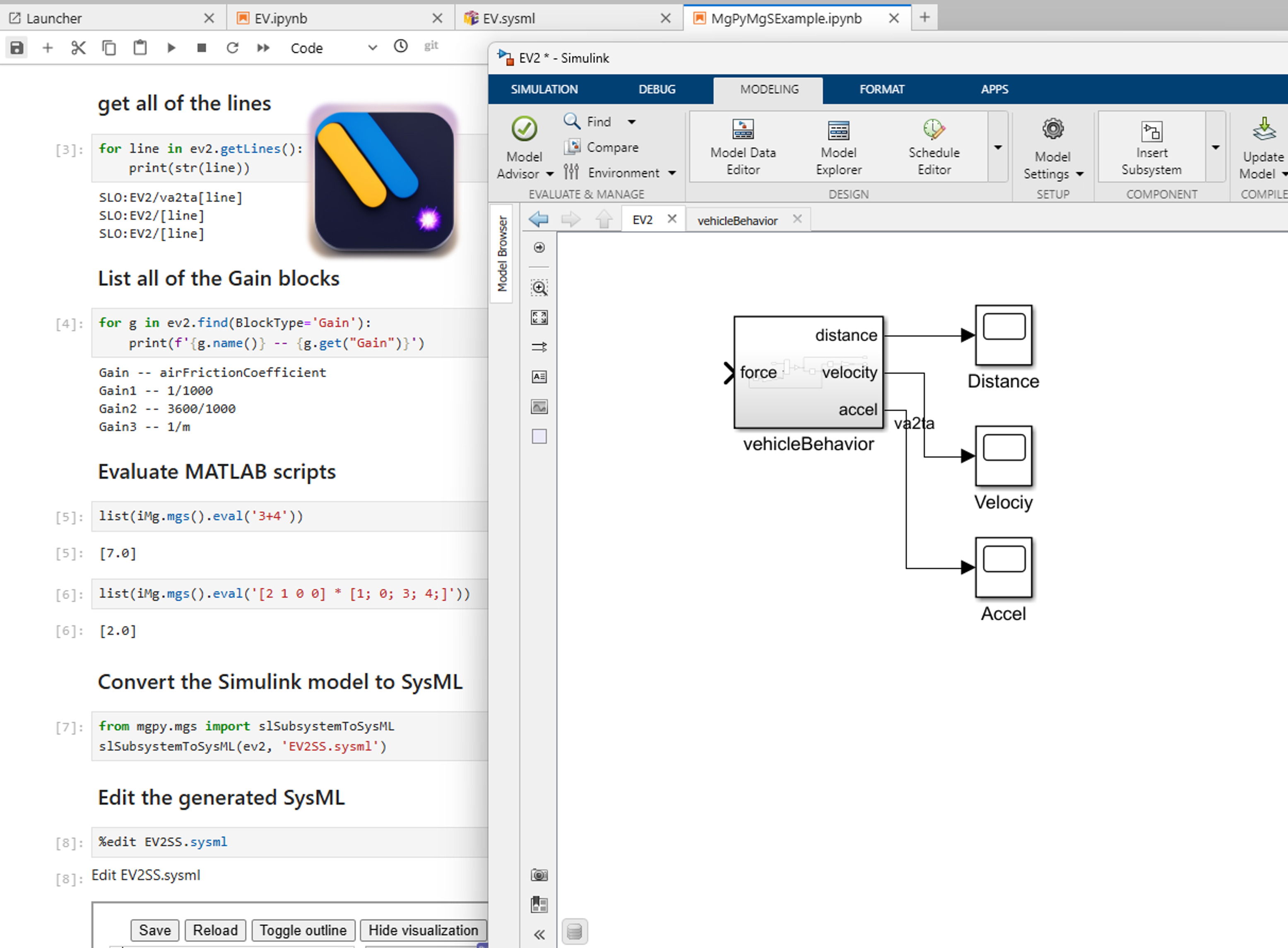Image resolution: width=1288 pixels, height=948 pixels.
Task: Save the notebook with the disk icon
Action: (x=17, y=48)
